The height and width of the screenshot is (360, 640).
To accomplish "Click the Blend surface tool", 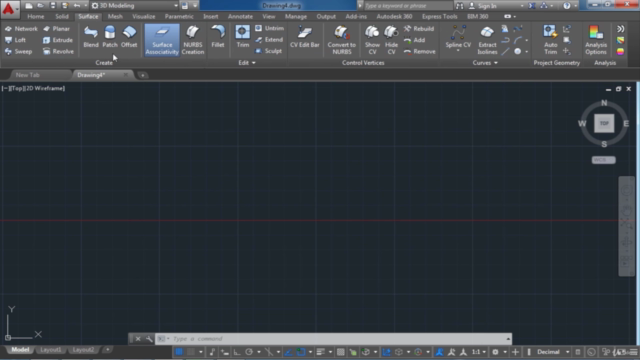I will click(x=91, y=37).
